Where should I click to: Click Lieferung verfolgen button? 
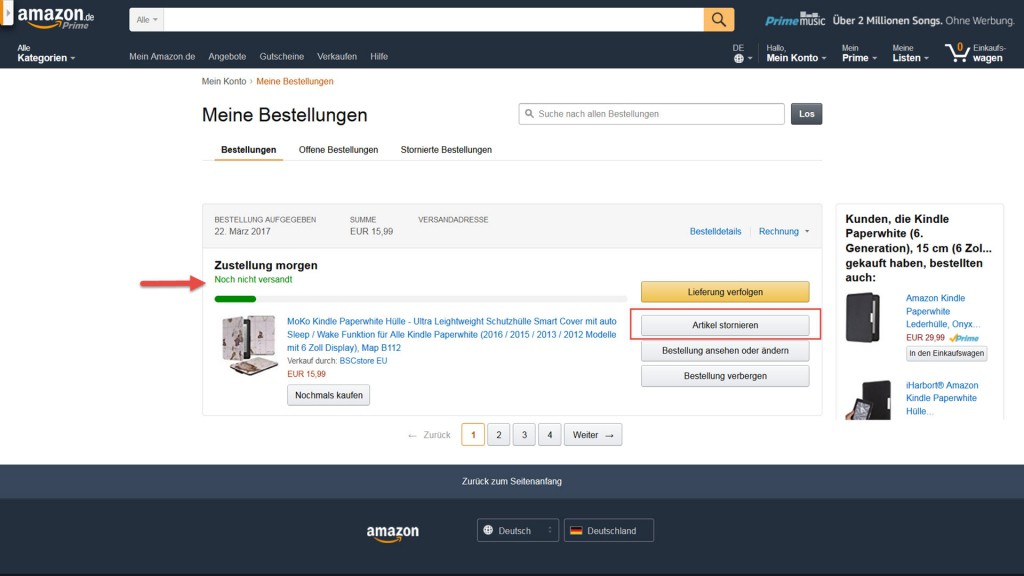pyautogui.click(x=725, y=292)
